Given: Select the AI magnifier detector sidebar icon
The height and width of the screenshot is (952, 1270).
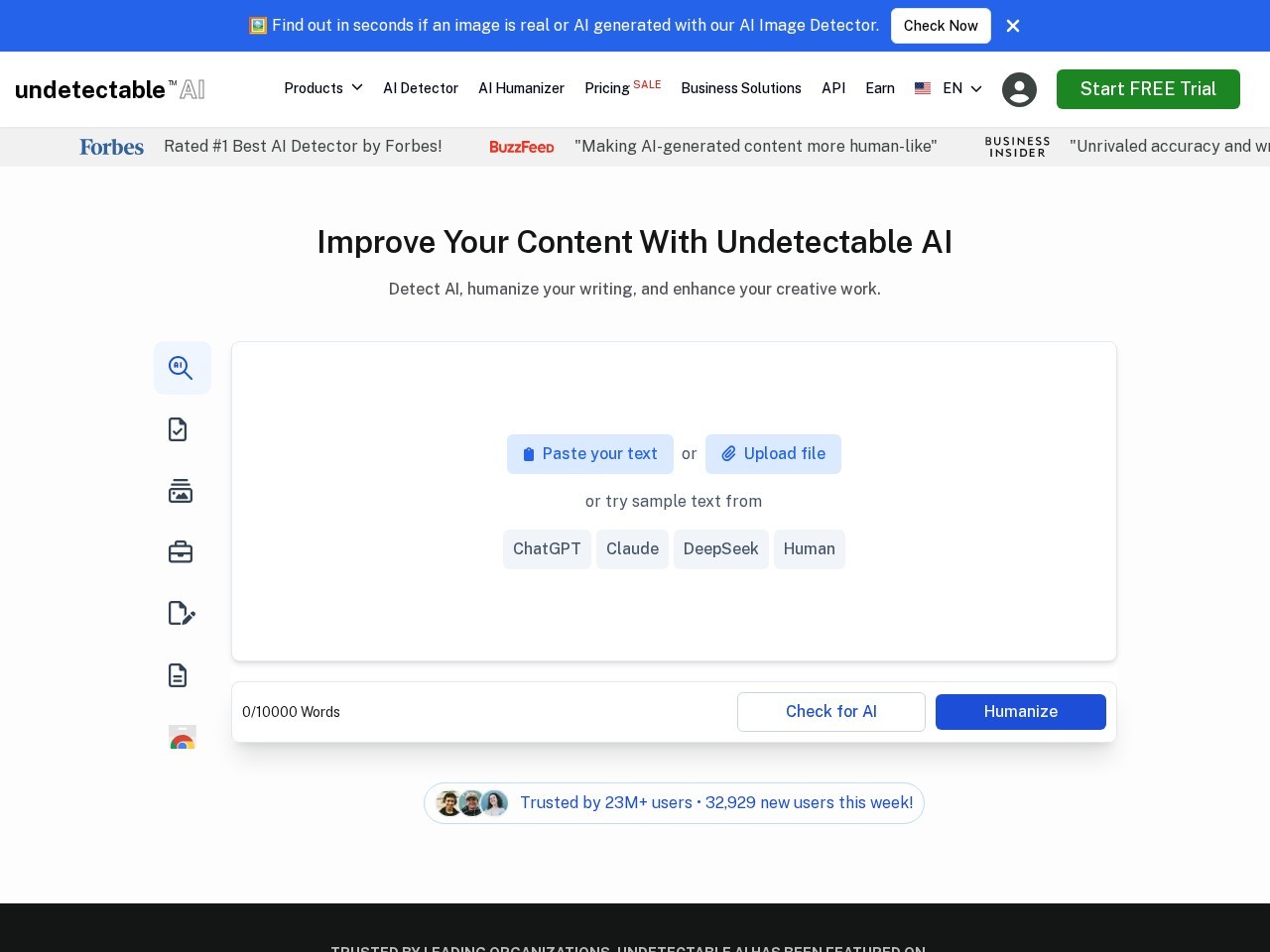Looking at the screenshot, I should (x=182, y=368).
